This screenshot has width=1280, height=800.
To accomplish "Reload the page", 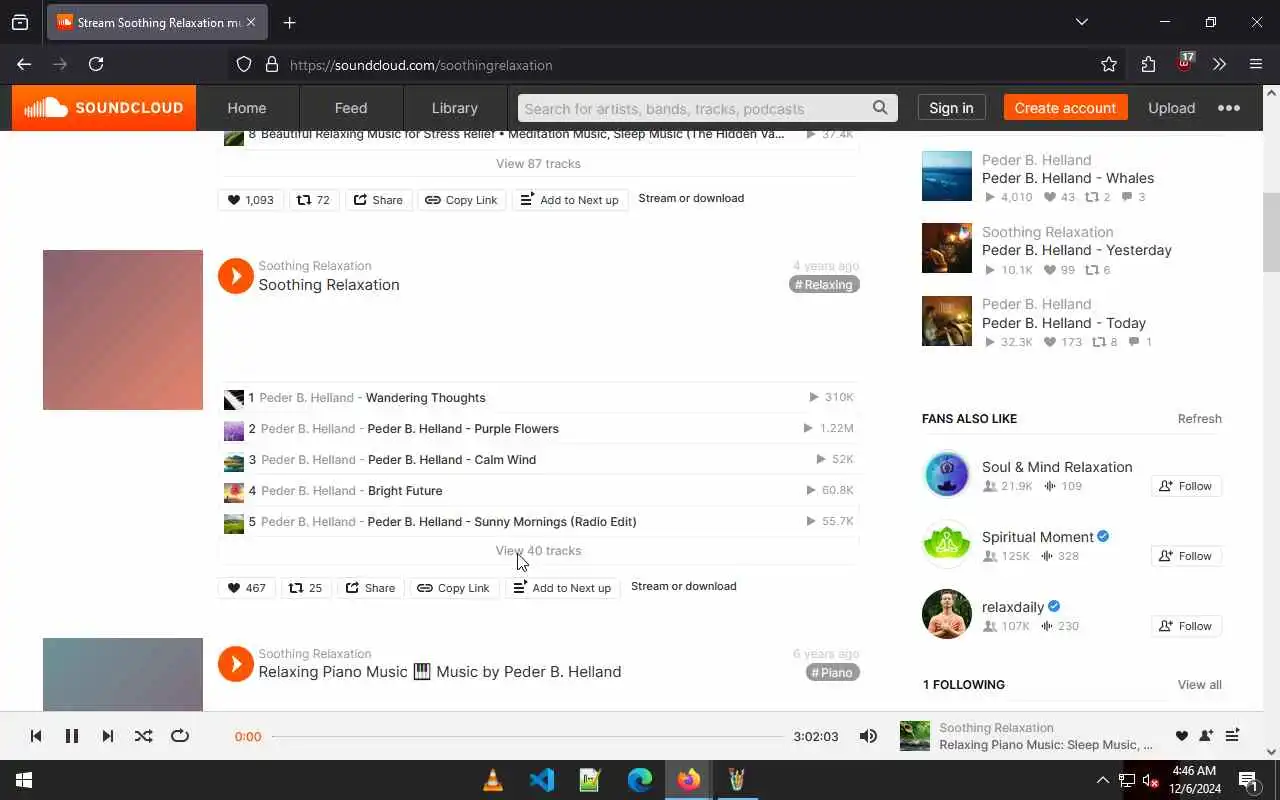I will (x=96, y=64).
